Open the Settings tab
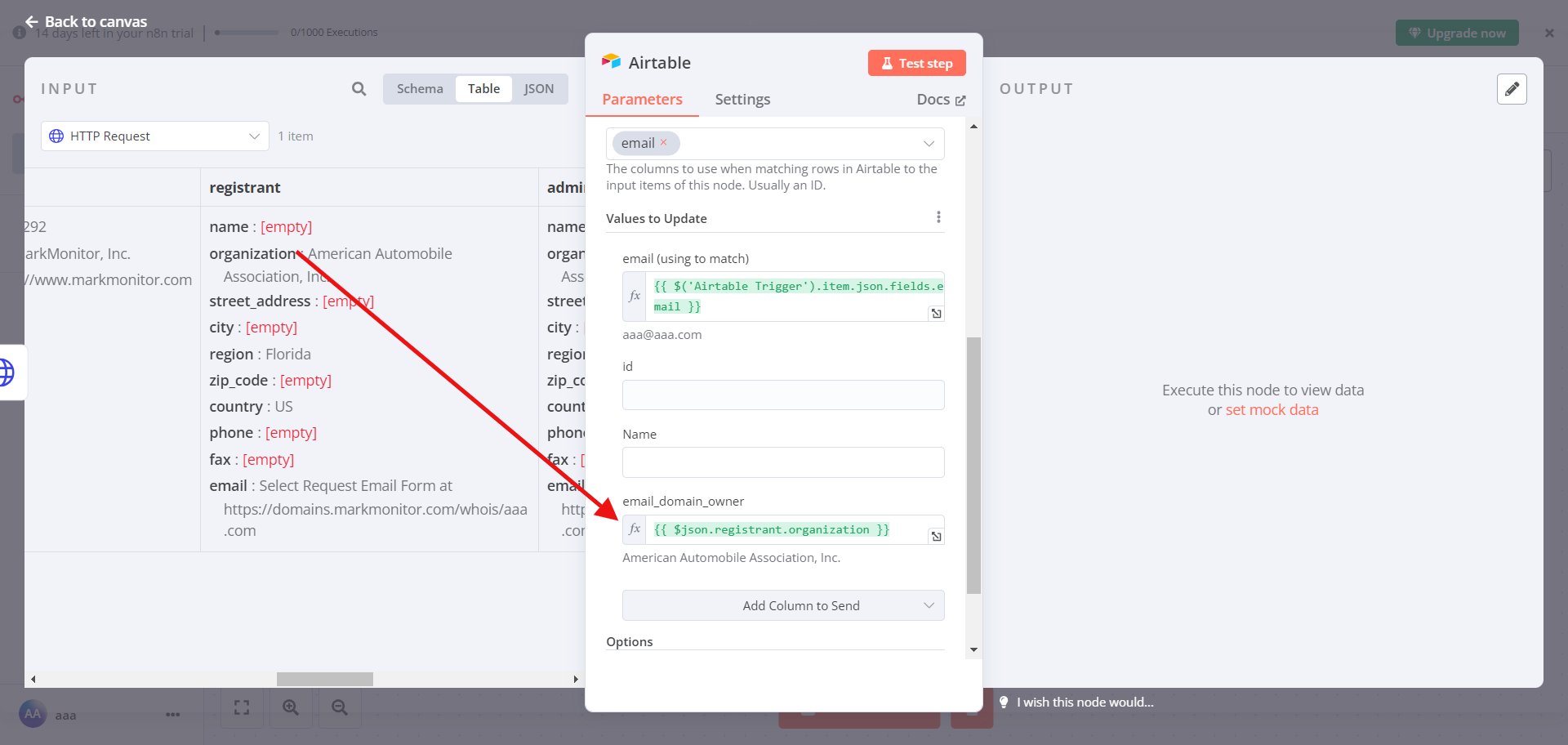1568x745 pixels. (742, 100)
